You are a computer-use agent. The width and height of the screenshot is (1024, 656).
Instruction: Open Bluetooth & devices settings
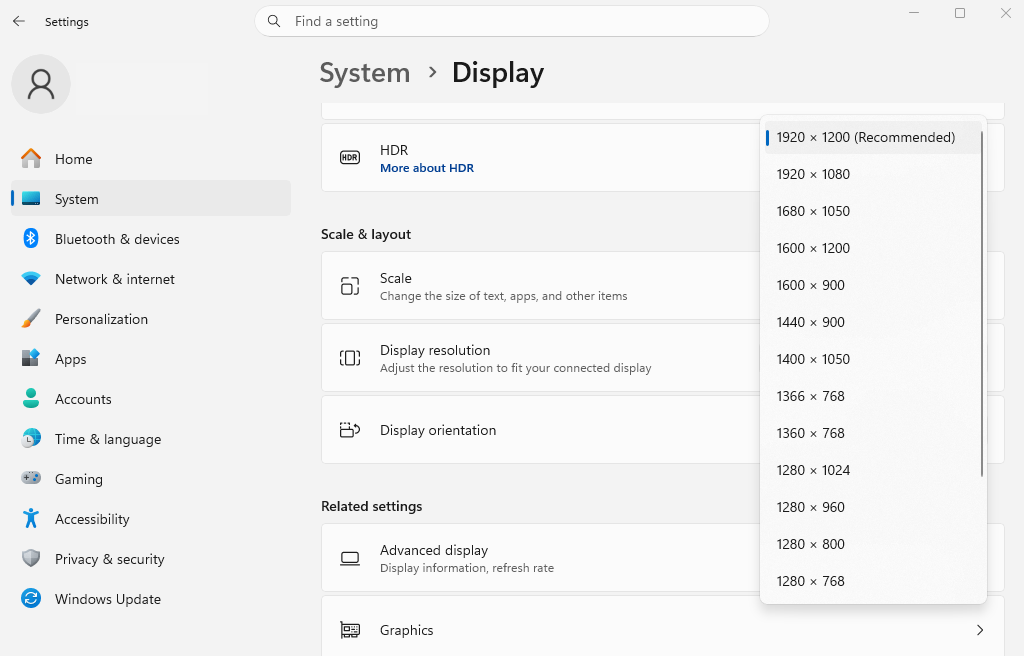tap(151, 238)
